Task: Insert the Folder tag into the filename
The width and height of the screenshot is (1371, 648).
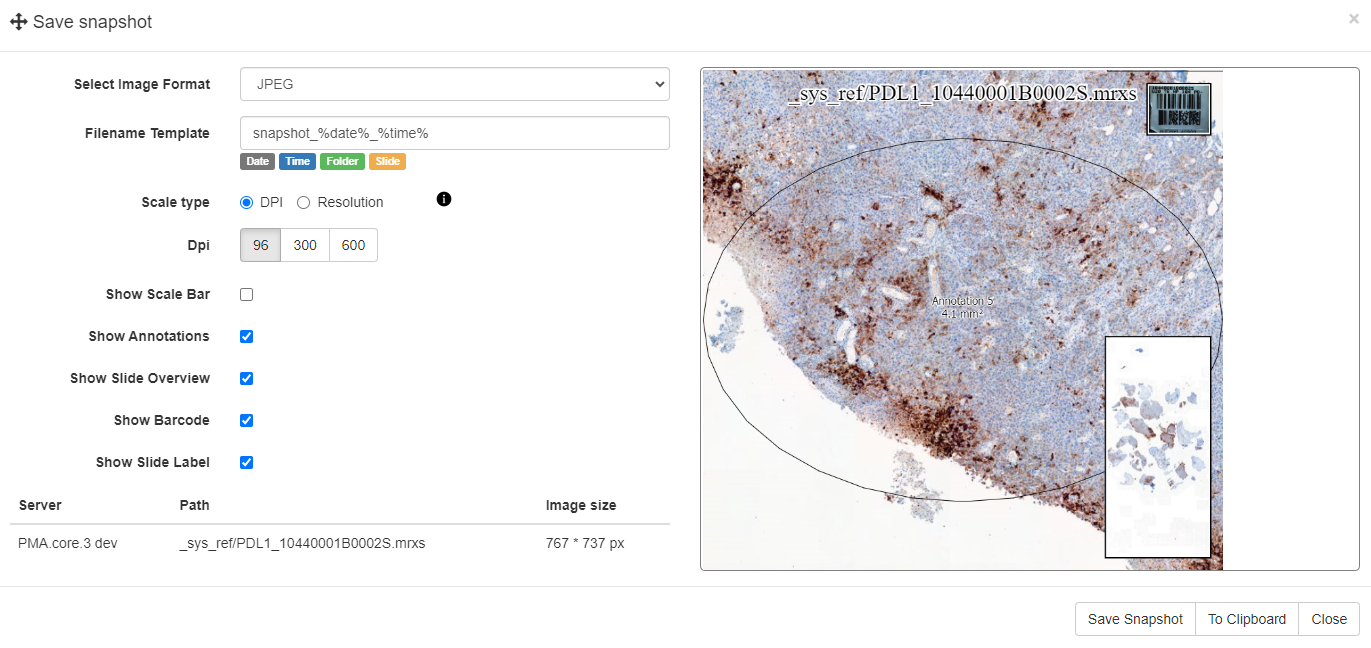Action: pos(342,161)
